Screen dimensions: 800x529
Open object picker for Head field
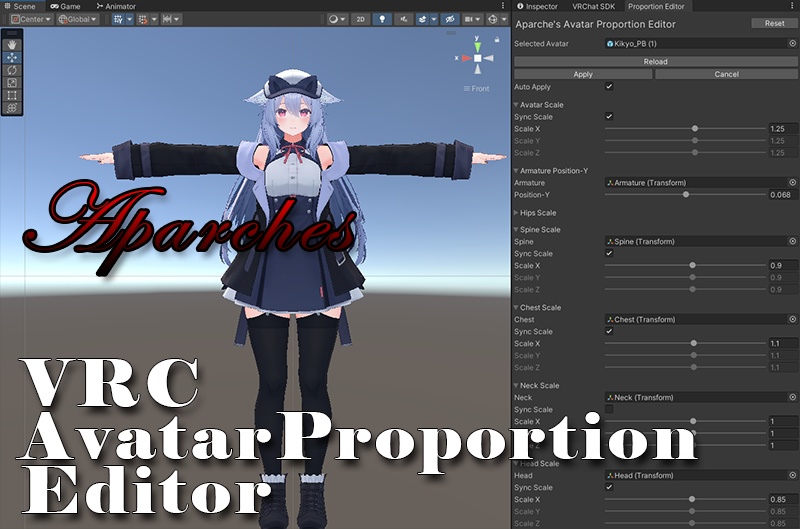coord(792,475)
